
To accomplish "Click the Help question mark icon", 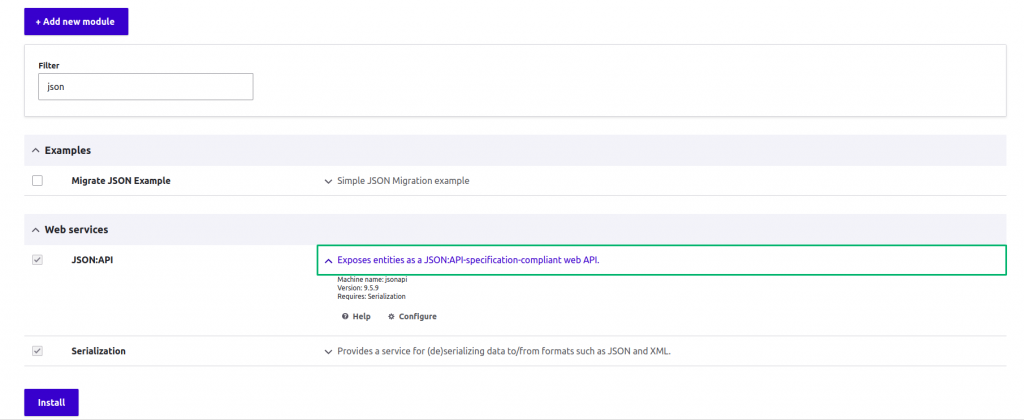I will [345, 316].
